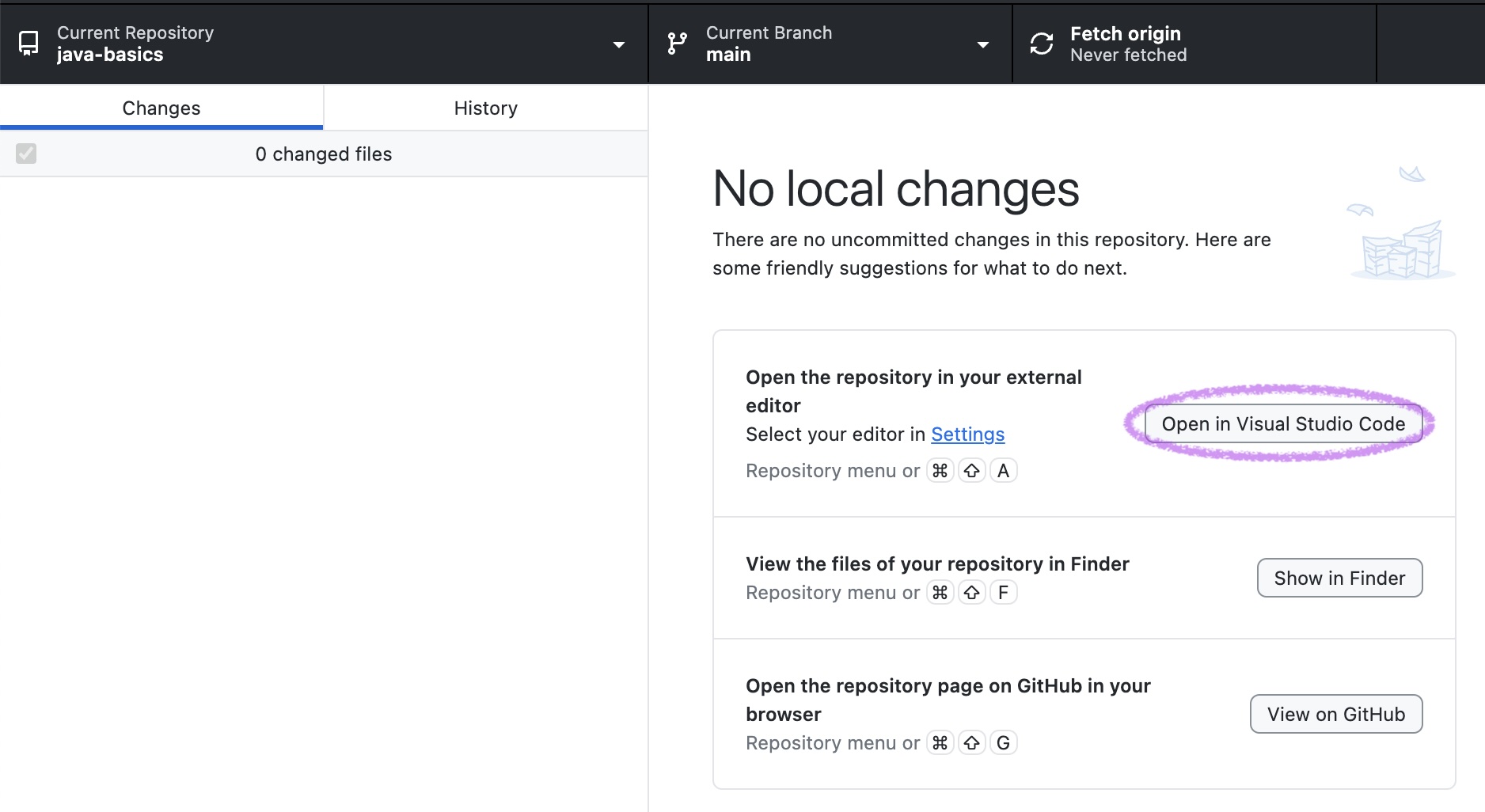Click the G keyboard shortcut badge
1485x812 pixels.
point(1003,742)
